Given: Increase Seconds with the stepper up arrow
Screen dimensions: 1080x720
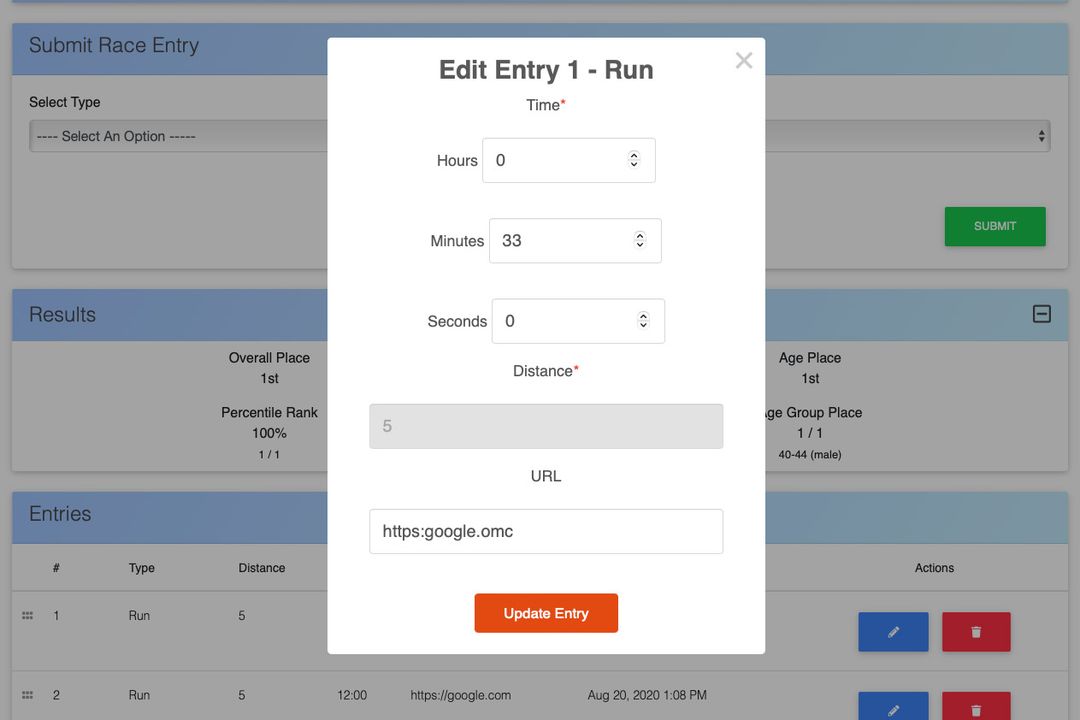Looking at the screenshot, I should (x=643, y=314).
